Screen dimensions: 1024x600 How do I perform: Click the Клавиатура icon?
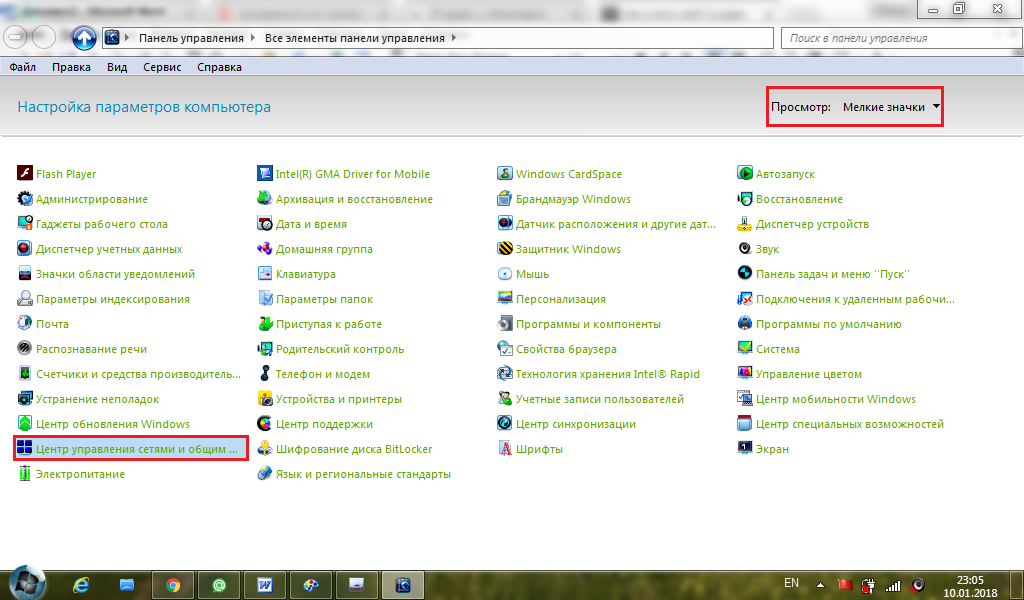[264, 274]
